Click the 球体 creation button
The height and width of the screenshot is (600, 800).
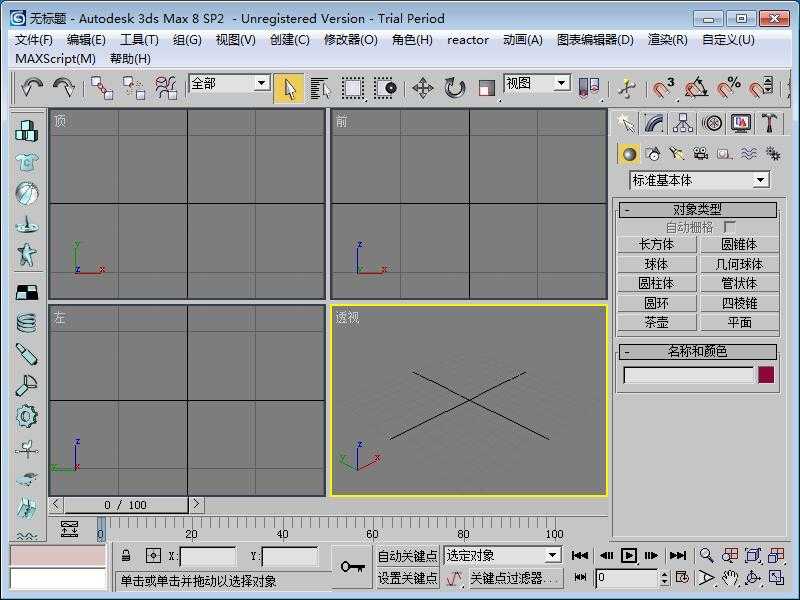[656, 263]
